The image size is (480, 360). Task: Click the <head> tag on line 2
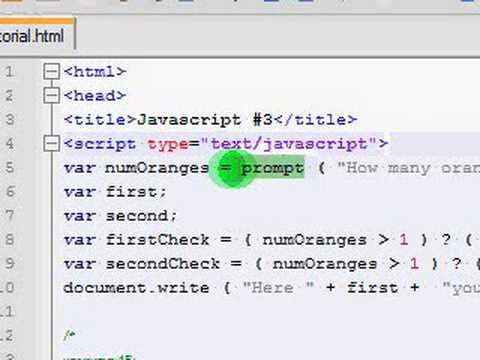[95, 96]
